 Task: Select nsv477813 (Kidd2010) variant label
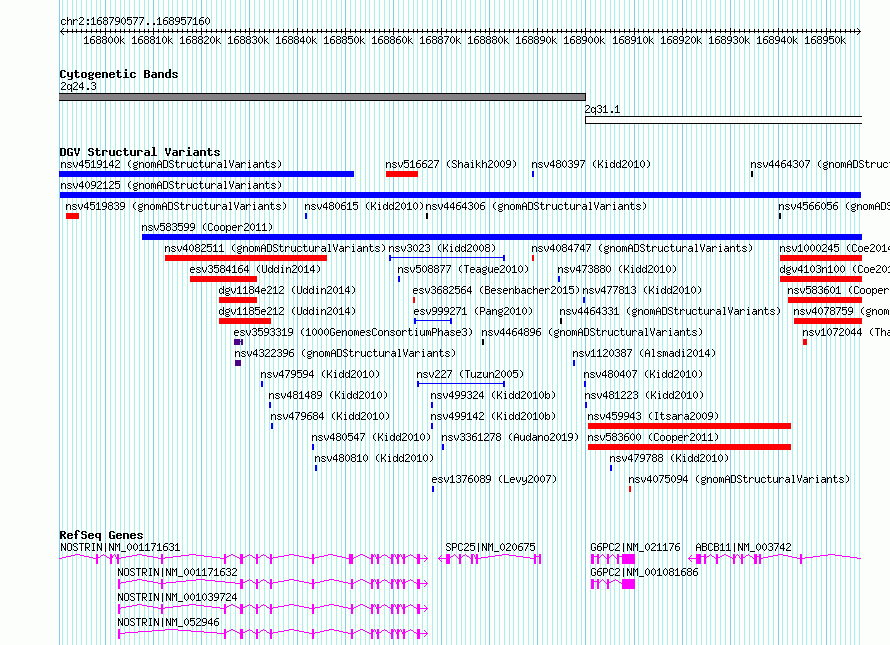click(643, 290)
